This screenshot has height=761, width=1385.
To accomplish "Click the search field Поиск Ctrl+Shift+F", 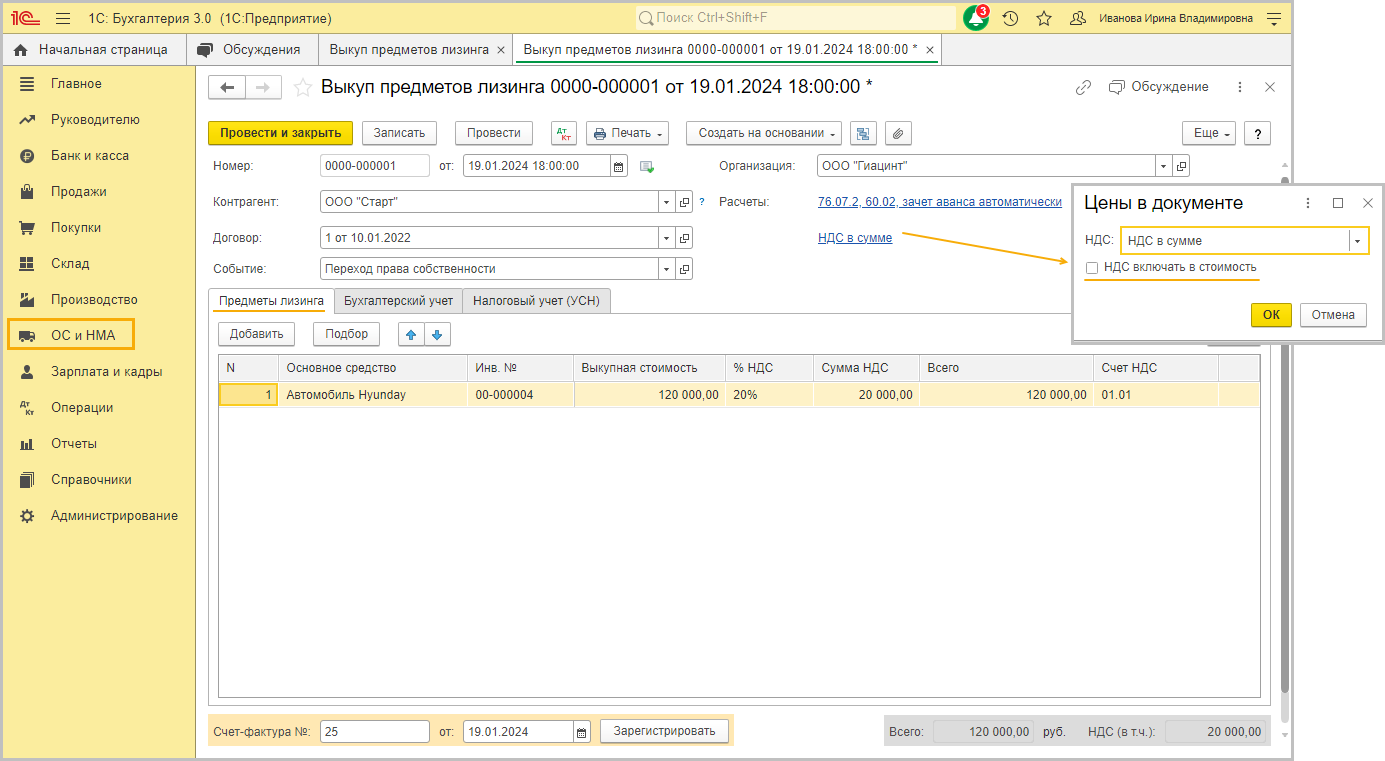I will point(795,18).
